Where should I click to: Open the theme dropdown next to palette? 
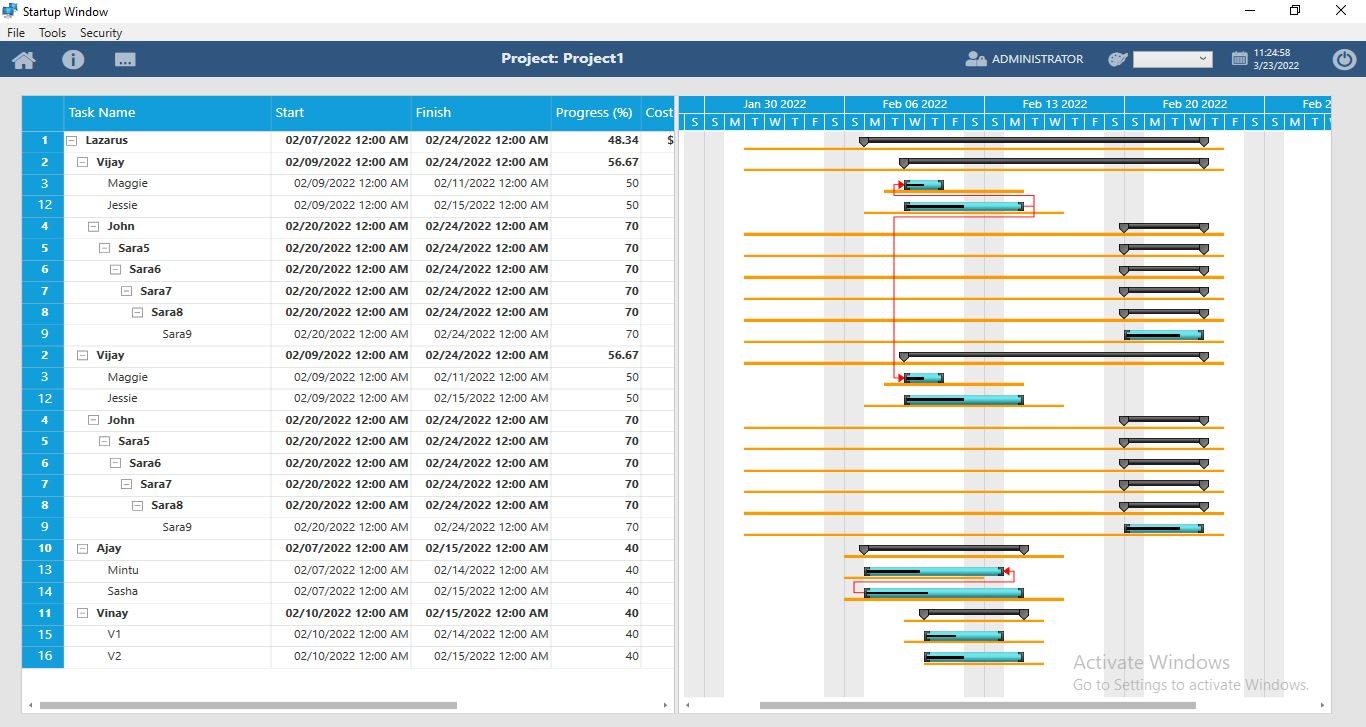point(1172,59)
